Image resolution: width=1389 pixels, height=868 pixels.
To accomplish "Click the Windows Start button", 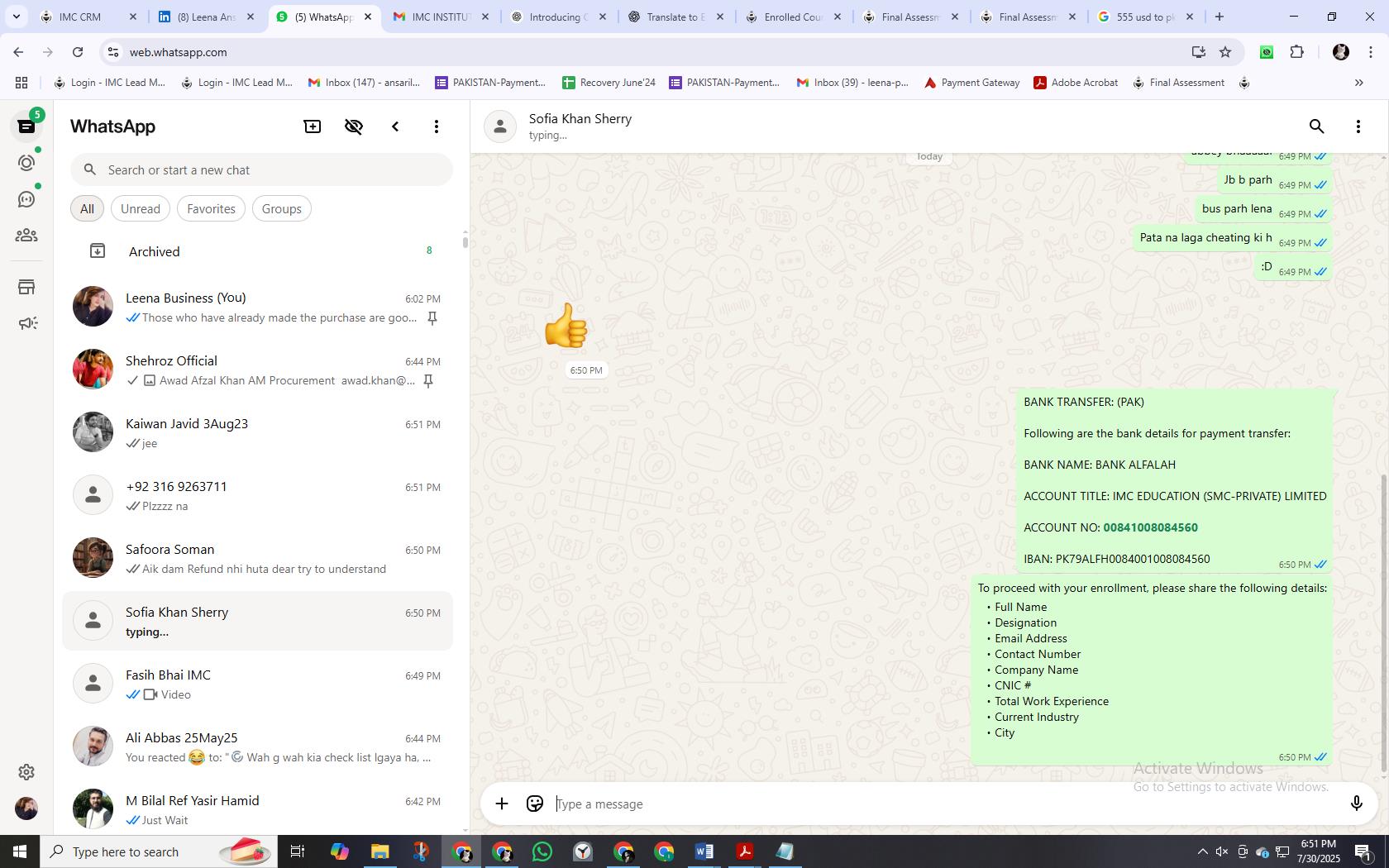I will (20, 851).
